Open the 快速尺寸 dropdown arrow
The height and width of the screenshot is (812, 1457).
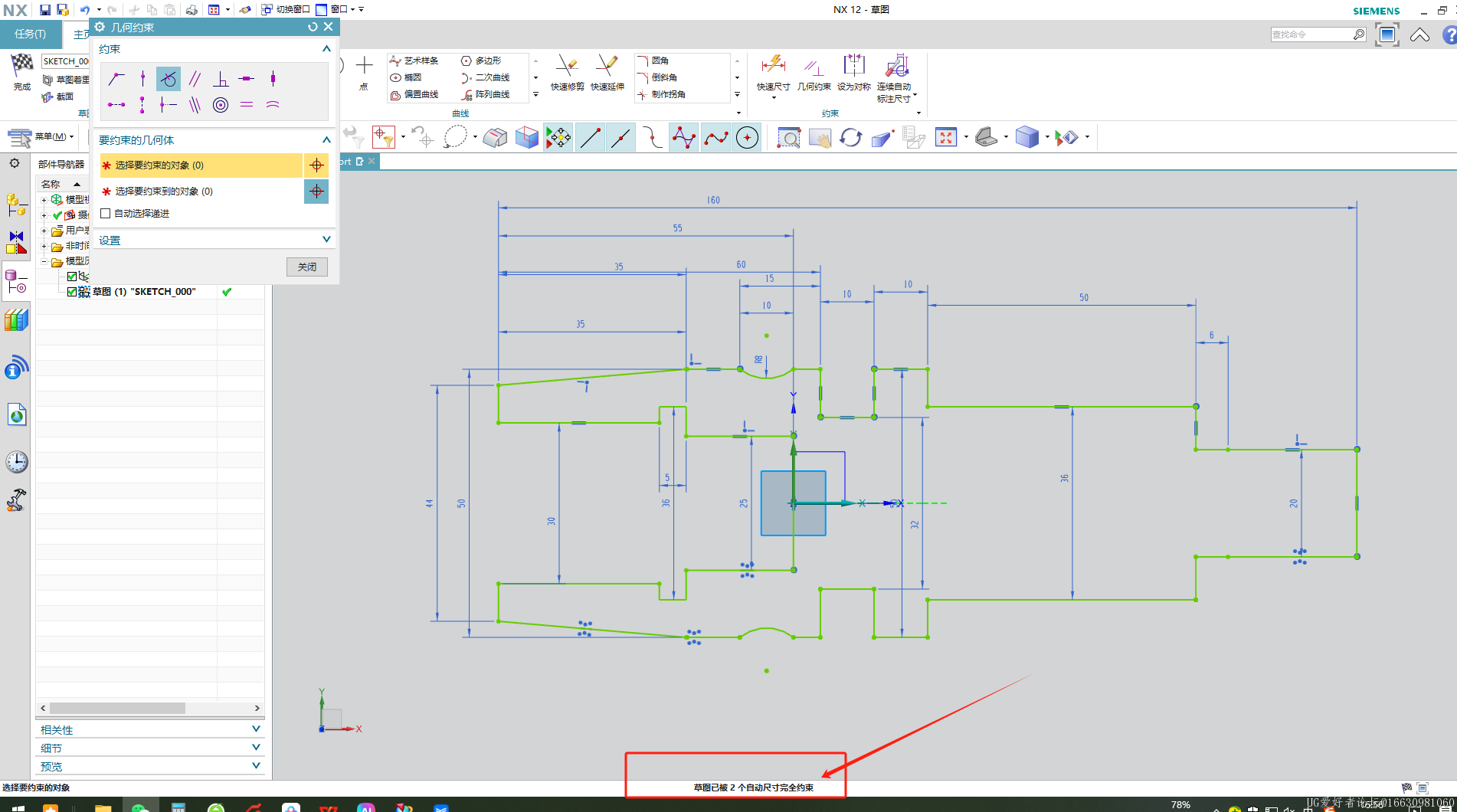(x=773, y=98)
